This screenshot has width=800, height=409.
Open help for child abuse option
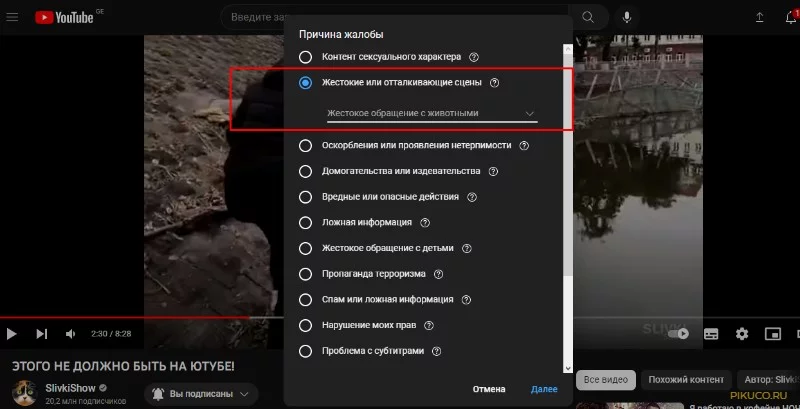tap(466, 248)
